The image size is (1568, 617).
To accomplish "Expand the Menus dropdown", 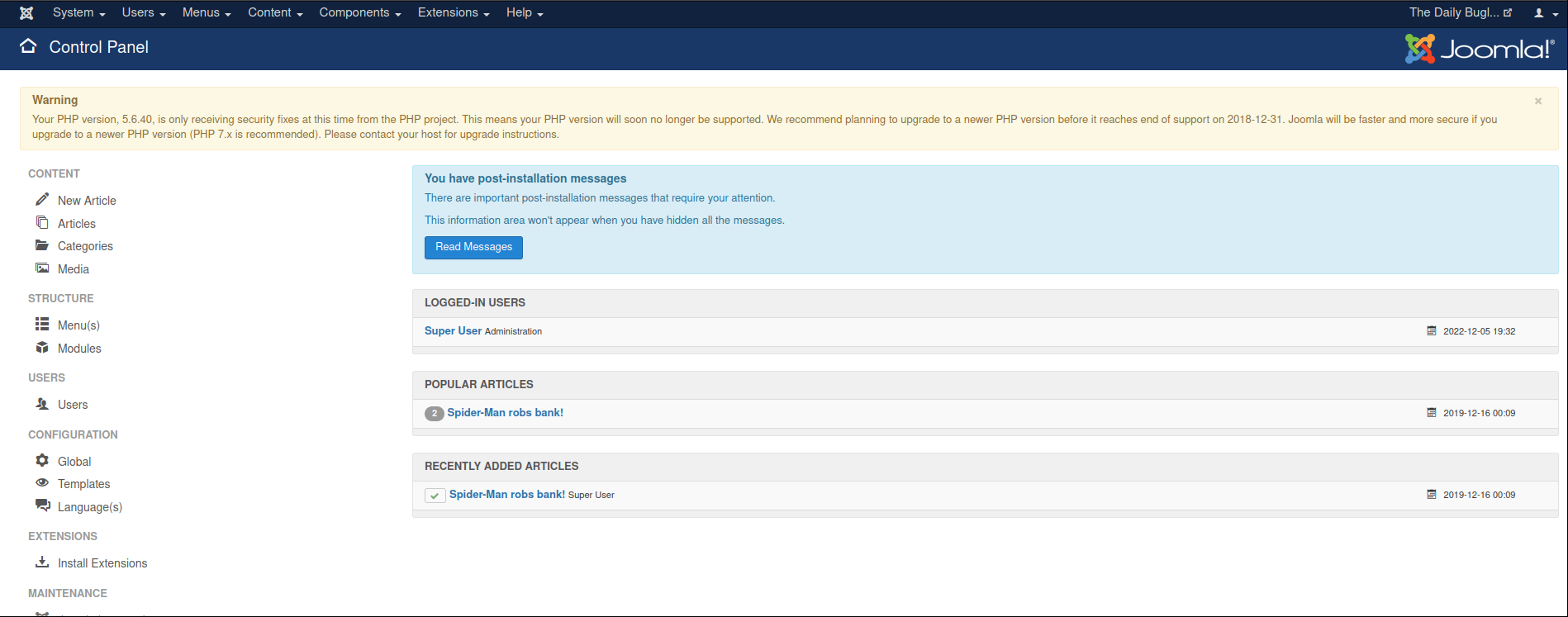I will click(x=207, y=12).
